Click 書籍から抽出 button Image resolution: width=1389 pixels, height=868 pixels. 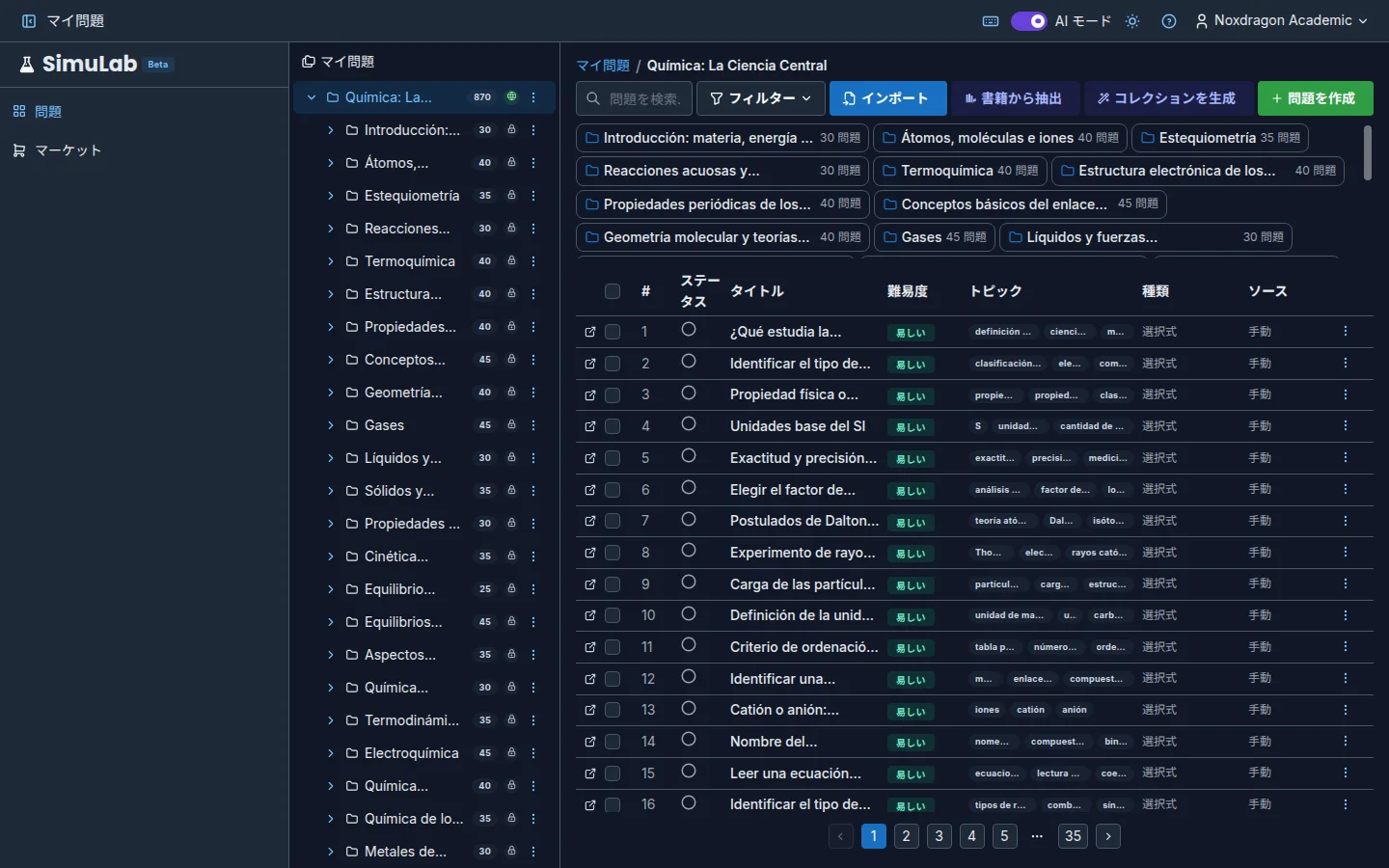[1014, 98]
